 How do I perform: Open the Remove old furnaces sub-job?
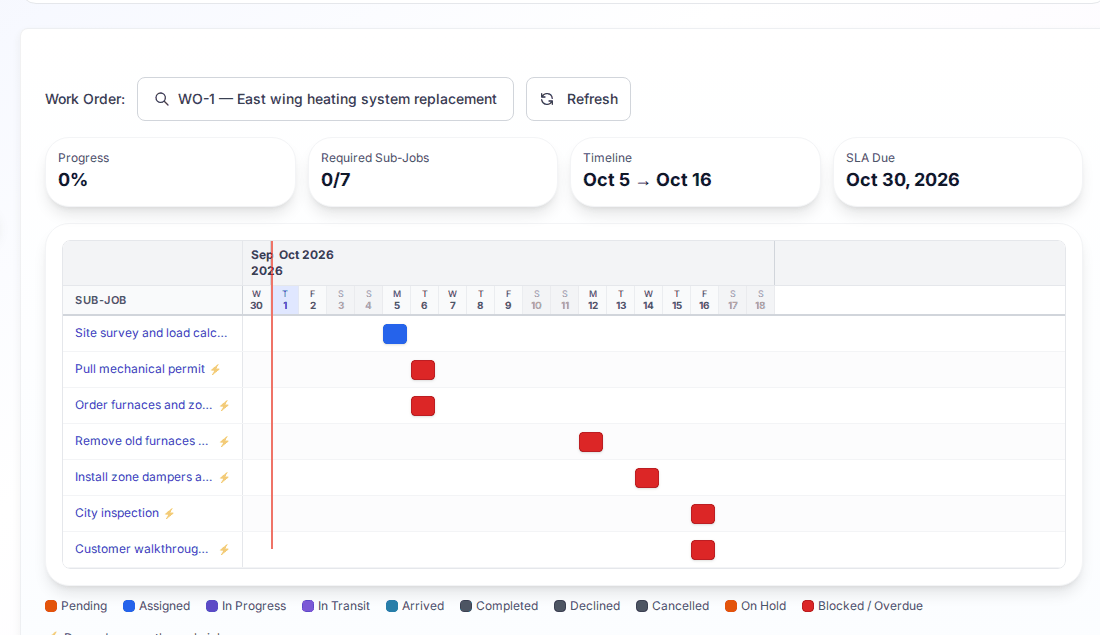(x=142, y=441)
